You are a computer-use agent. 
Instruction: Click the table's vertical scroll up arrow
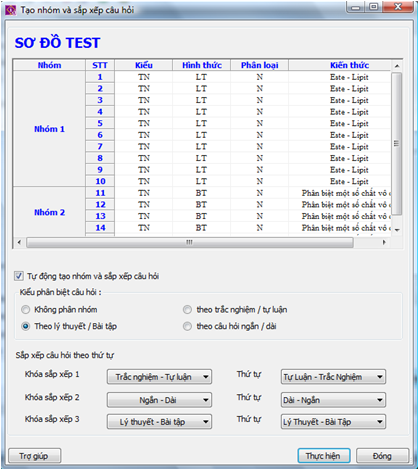coord(397,66)
